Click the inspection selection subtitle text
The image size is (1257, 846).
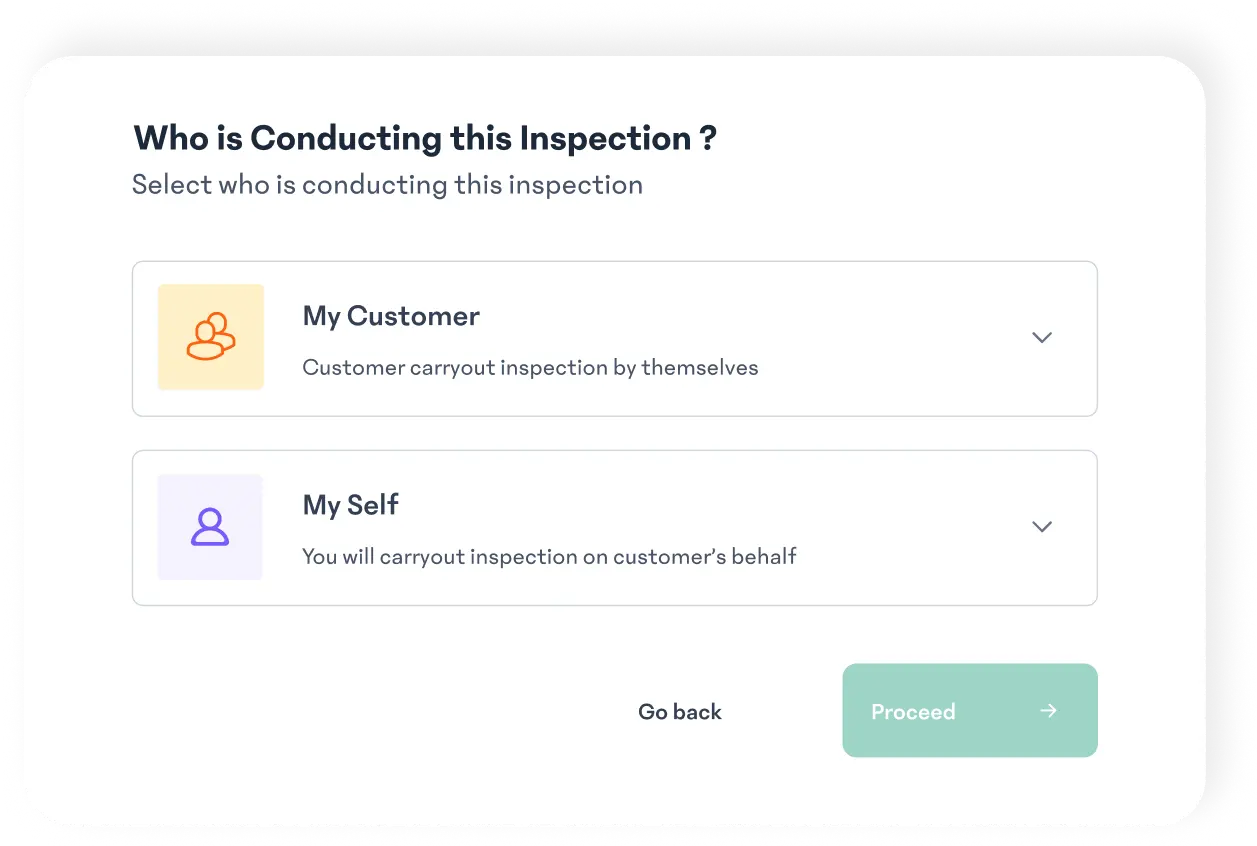[x=388, y=184]
